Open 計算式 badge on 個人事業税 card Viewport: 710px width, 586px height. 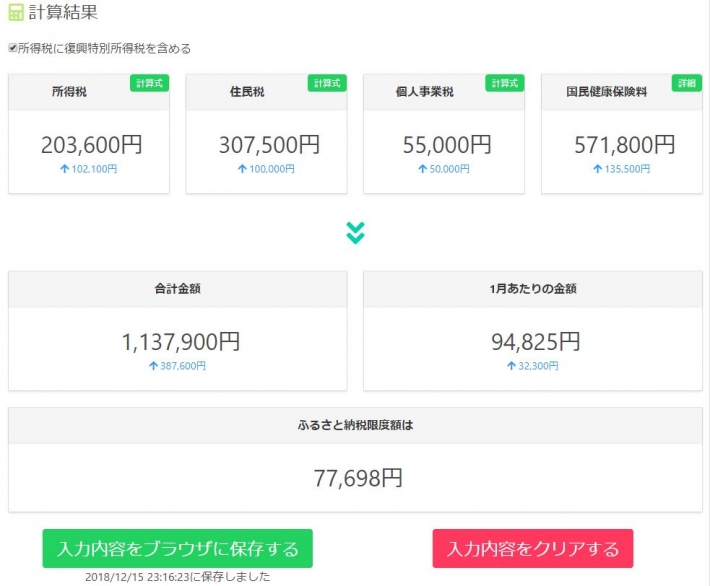click(x=504, y=83)
